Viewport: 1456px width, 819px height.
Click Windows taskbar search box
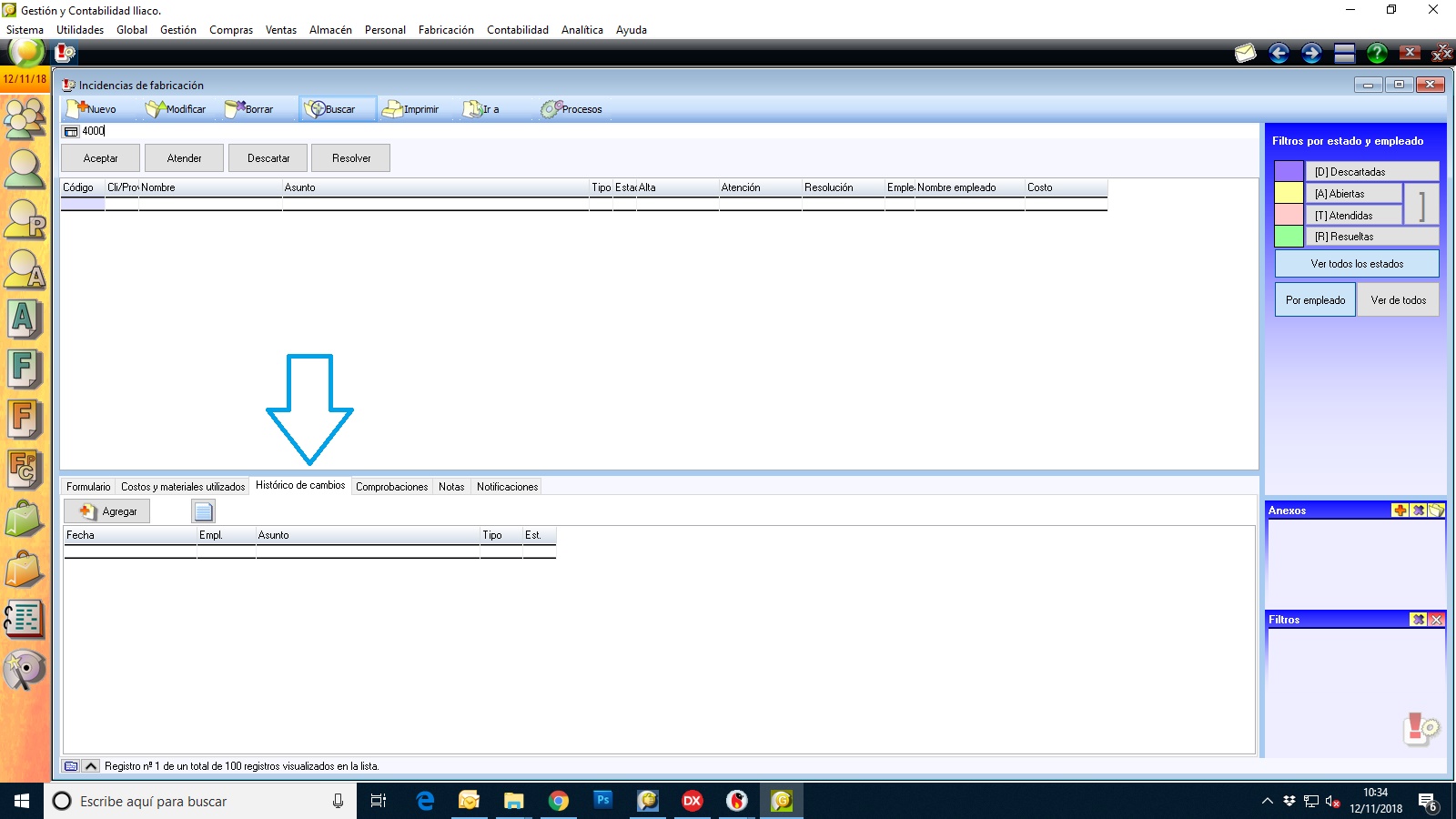[x=200, y=801]
